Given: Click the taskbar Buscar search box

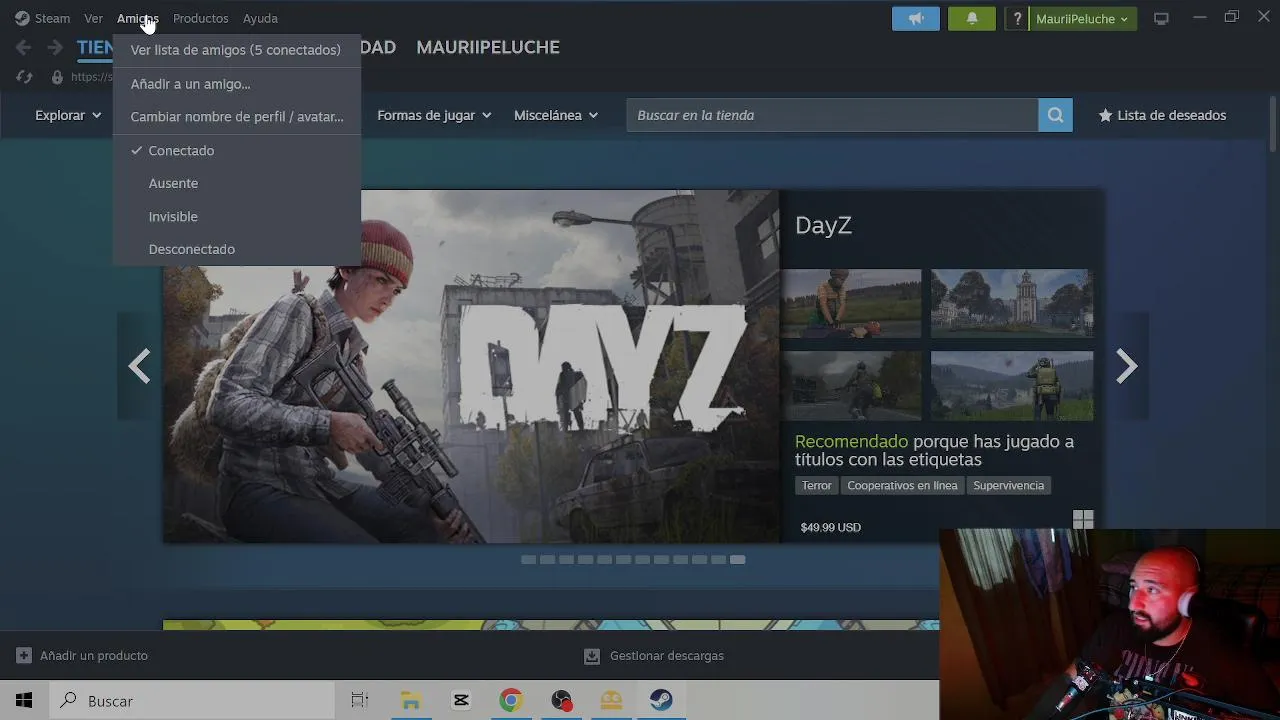Looking at the screenshot, I should pyautogui.click(x=192, y=700).
